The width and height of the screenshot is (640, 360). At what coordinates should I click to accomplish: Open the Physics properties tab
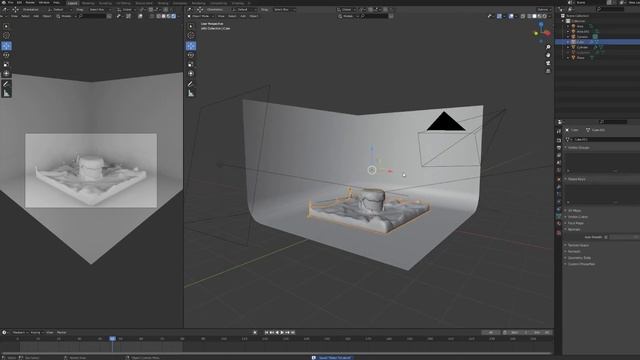click(x=559, y=202)
